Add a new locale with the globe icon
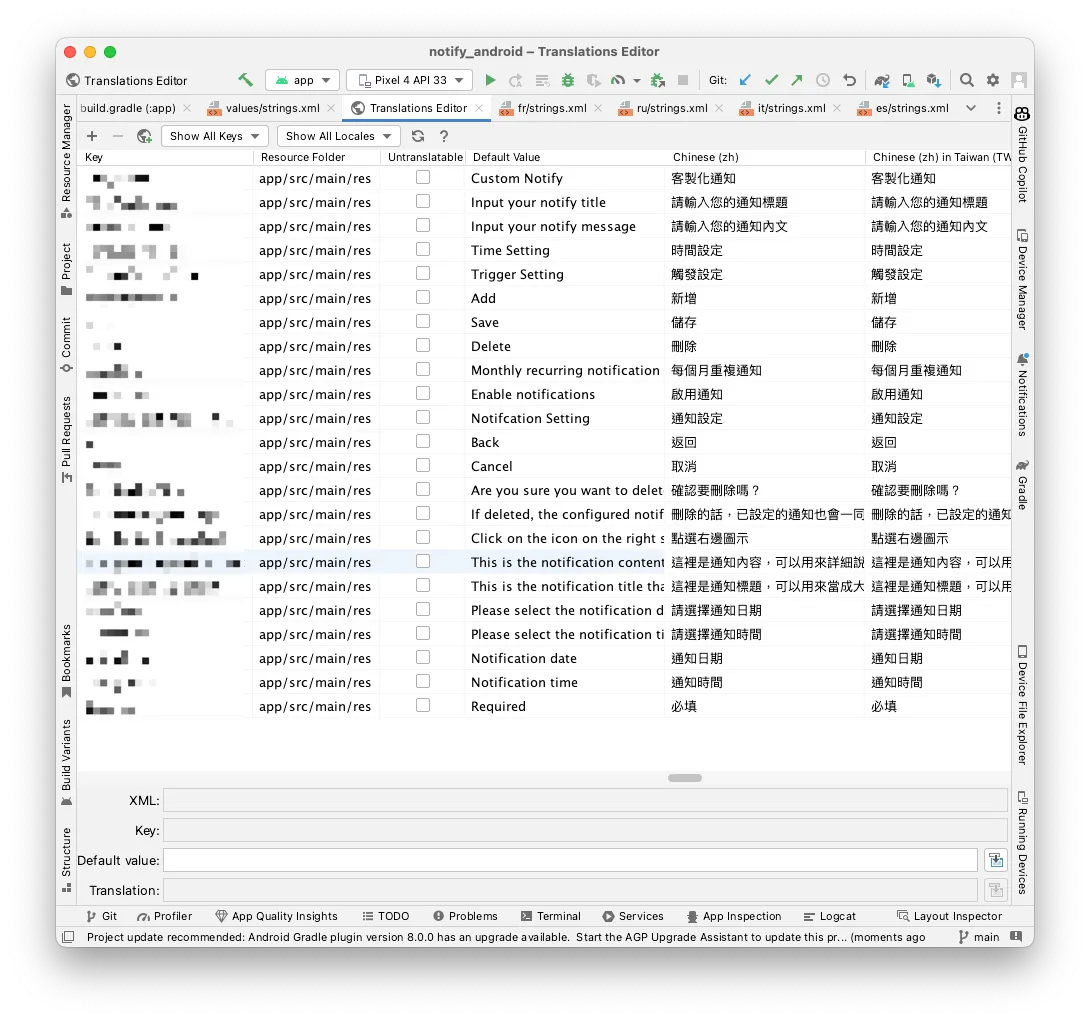Viewport: 1090px width, 1021px height. coord(145,136)
